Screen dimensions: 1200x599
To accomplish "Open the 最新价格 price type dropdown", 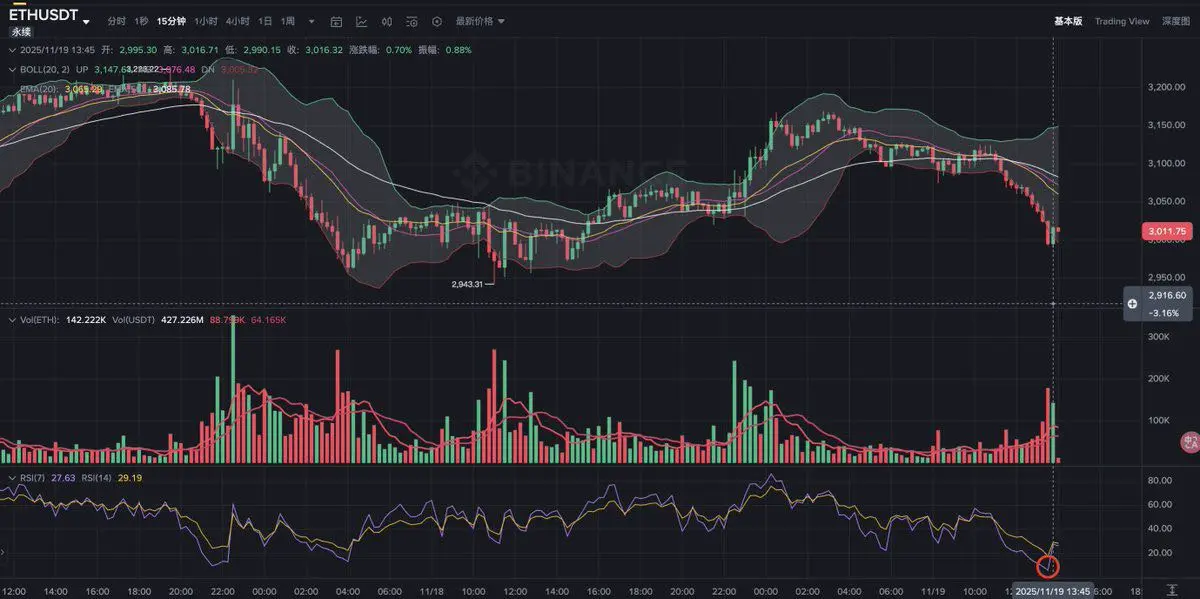I will [480, 21].
